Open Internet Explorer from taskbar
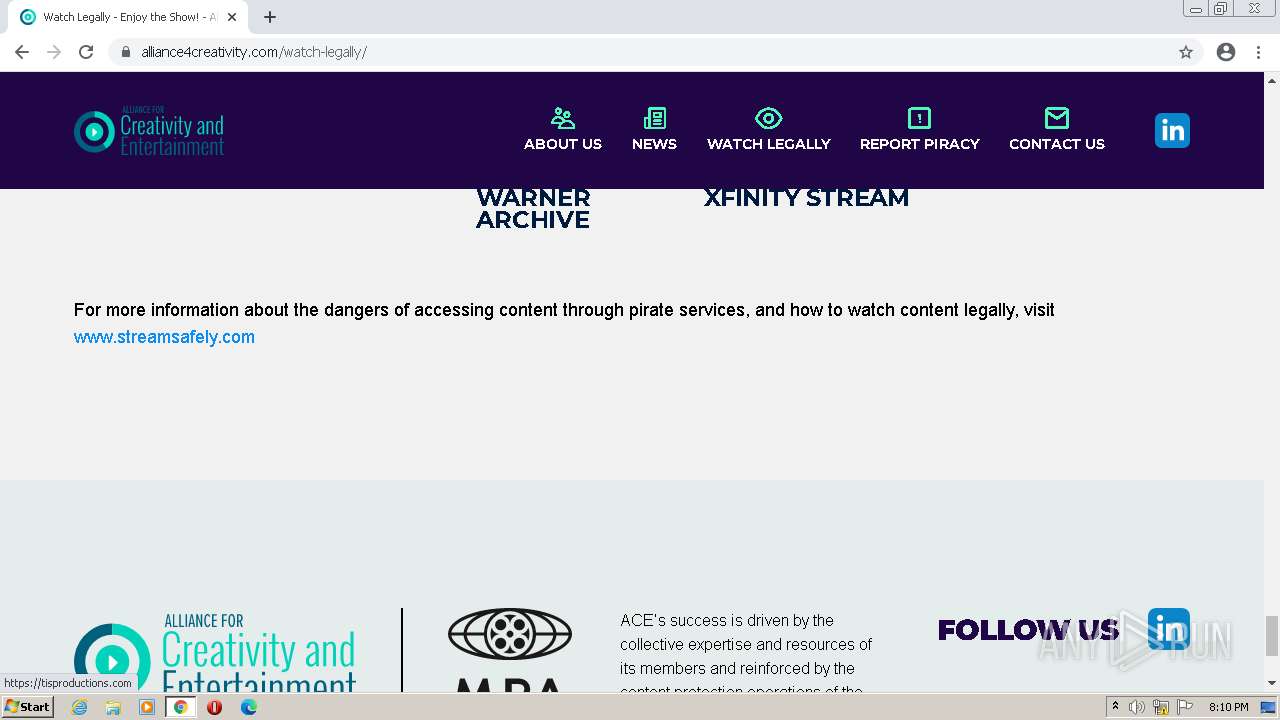 (80, 707)
